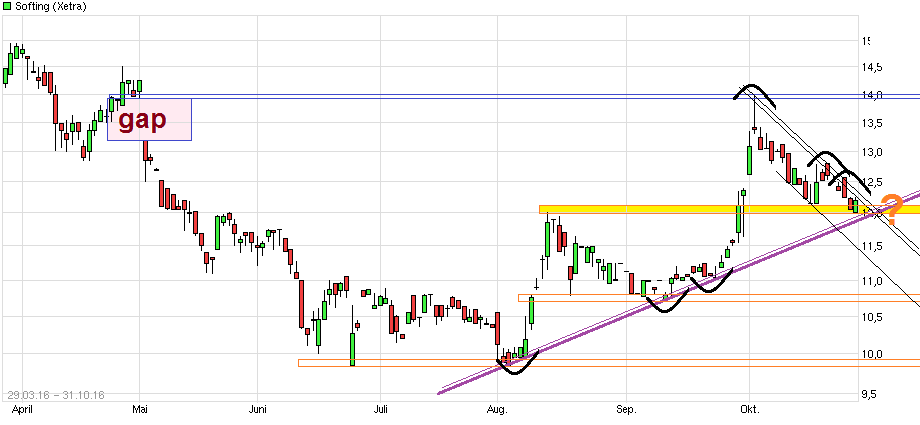Click the 11,0 price axis label
The width and height of the screenshot is (920, 425).
(872, 281)
